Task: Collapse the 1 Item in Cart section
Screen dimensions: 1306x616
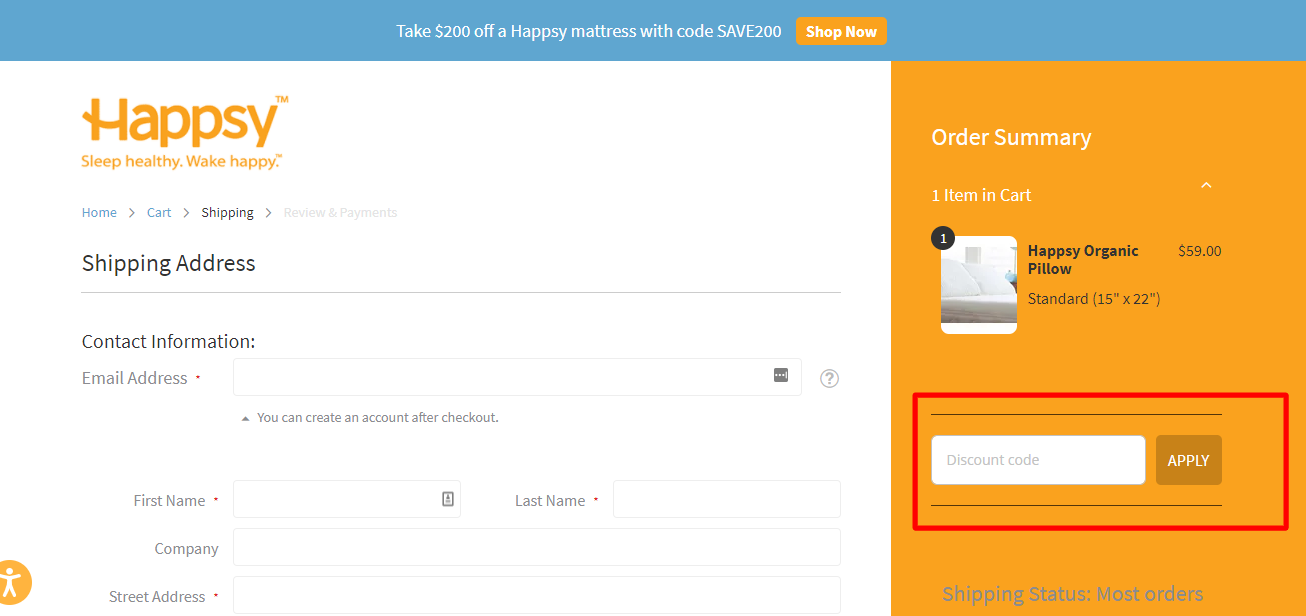Action: click(1206, 185)
